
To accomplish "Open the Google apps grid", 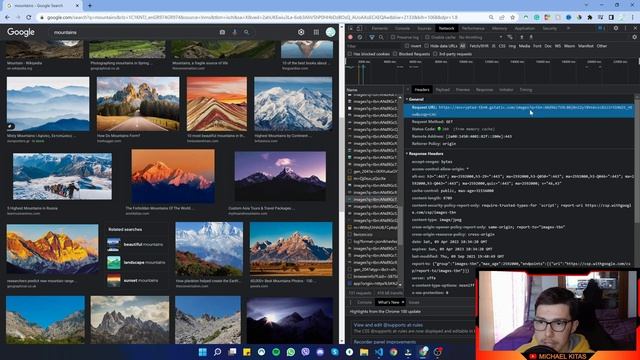I will tap(316, 32).
